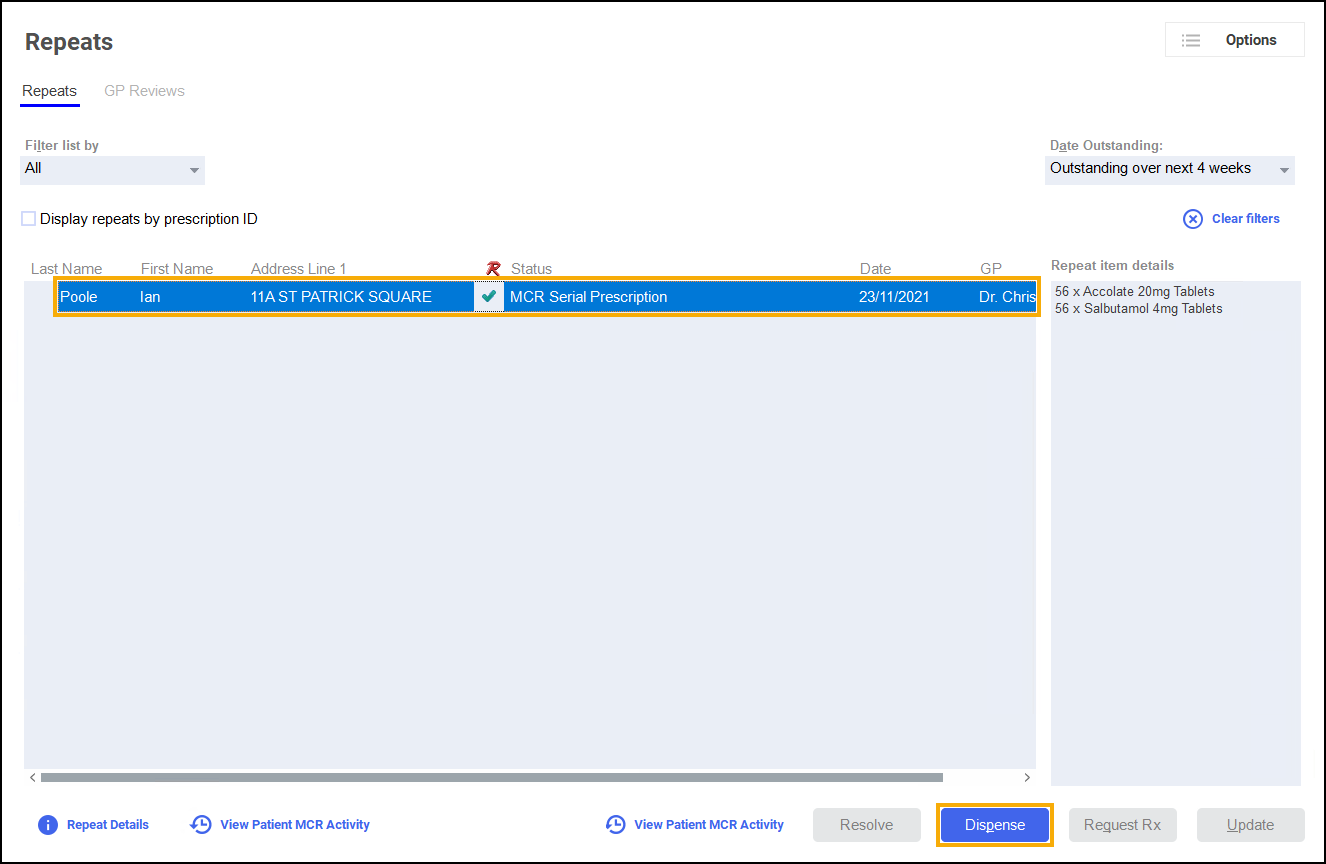1326x864 pixels.
Task: Click the Resolve button
Action: [866, 825]
